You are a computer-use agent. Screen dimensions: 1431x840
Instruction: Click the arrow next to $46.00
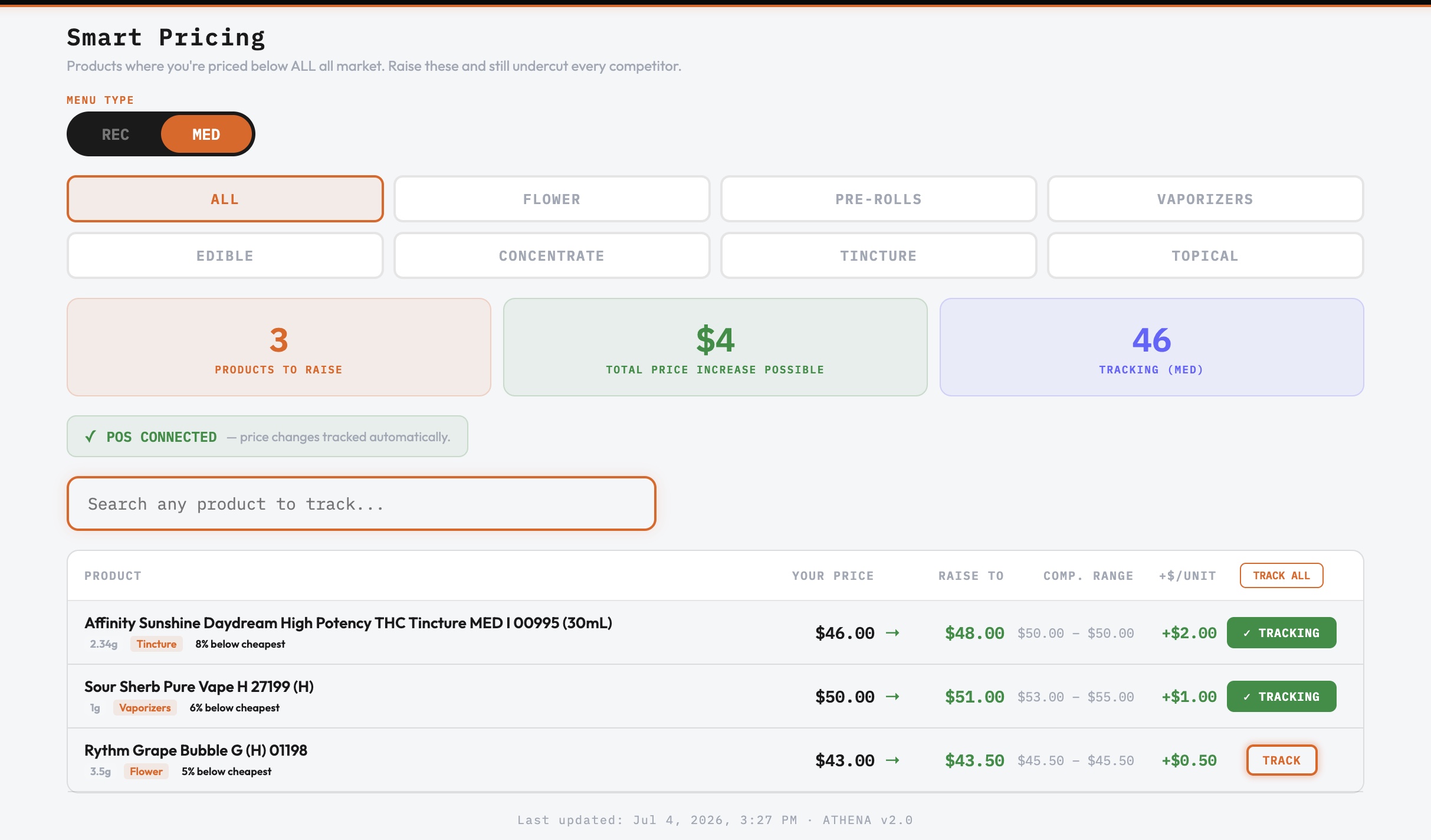click(893, 633)
